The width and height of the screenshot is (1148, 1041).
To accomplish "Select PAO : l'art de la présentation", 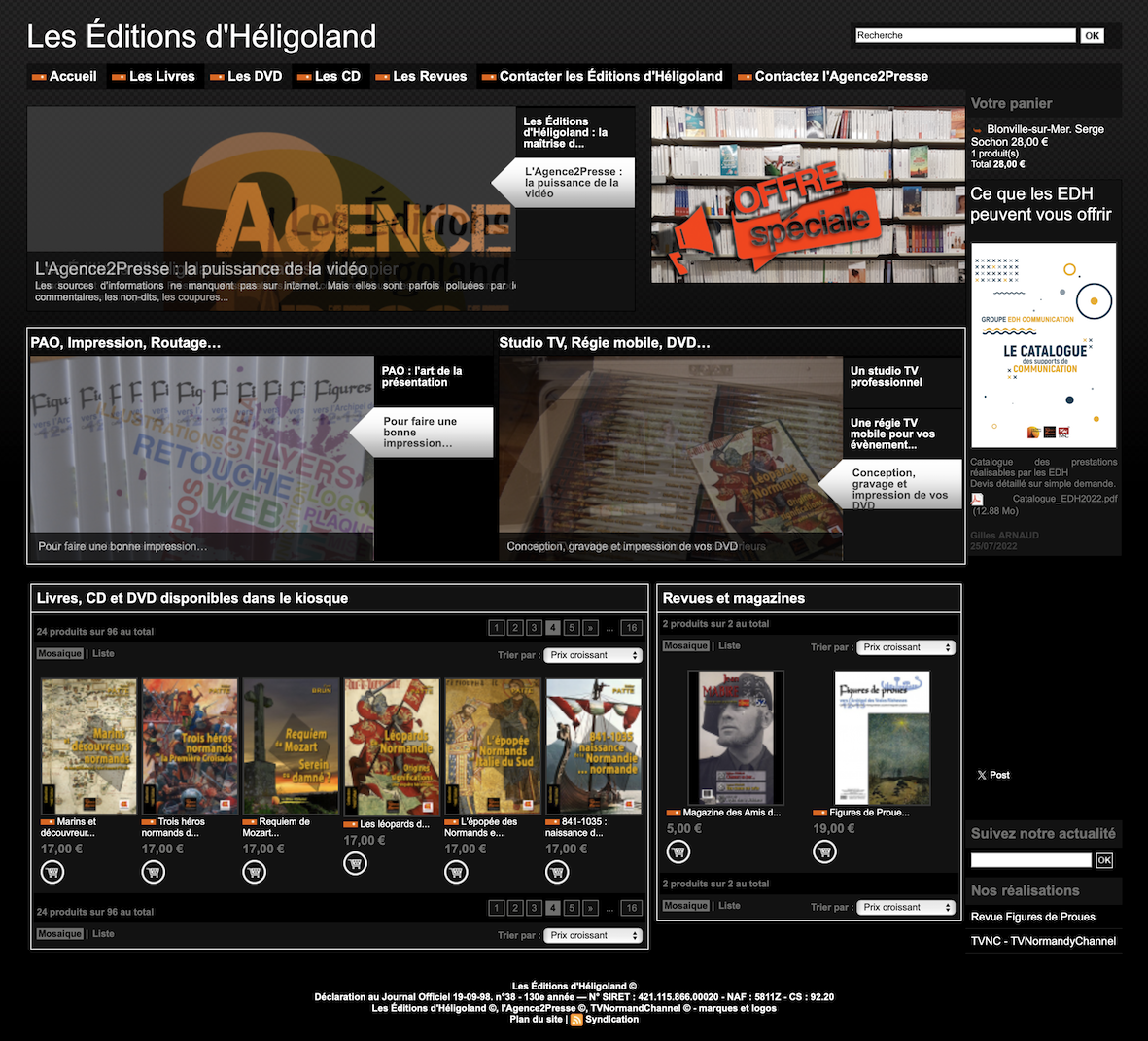I will [x=434, y=377].
